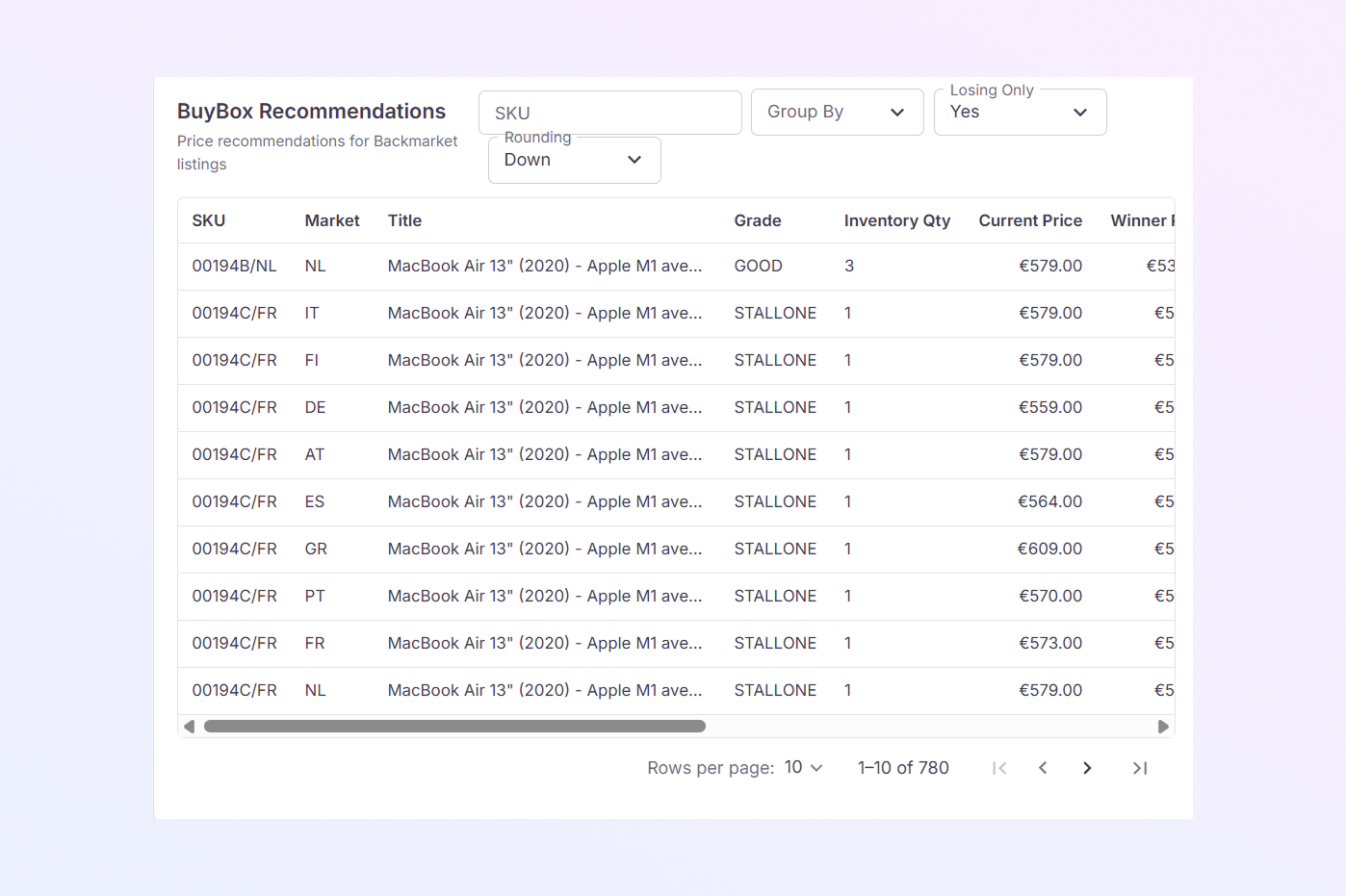
Task: Click the PT market cell
Action: (315, 596)
